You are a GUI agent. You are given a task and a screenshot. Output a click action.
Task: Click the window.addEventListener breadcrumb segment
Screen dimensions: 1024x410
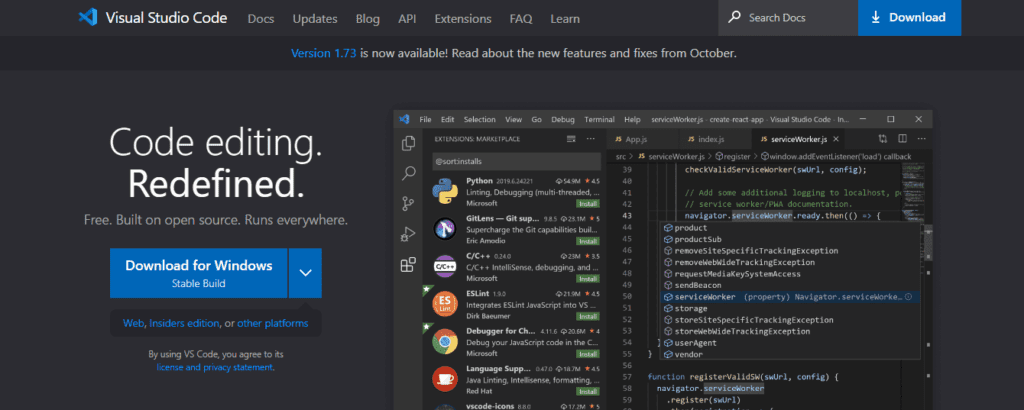(836, 157)
